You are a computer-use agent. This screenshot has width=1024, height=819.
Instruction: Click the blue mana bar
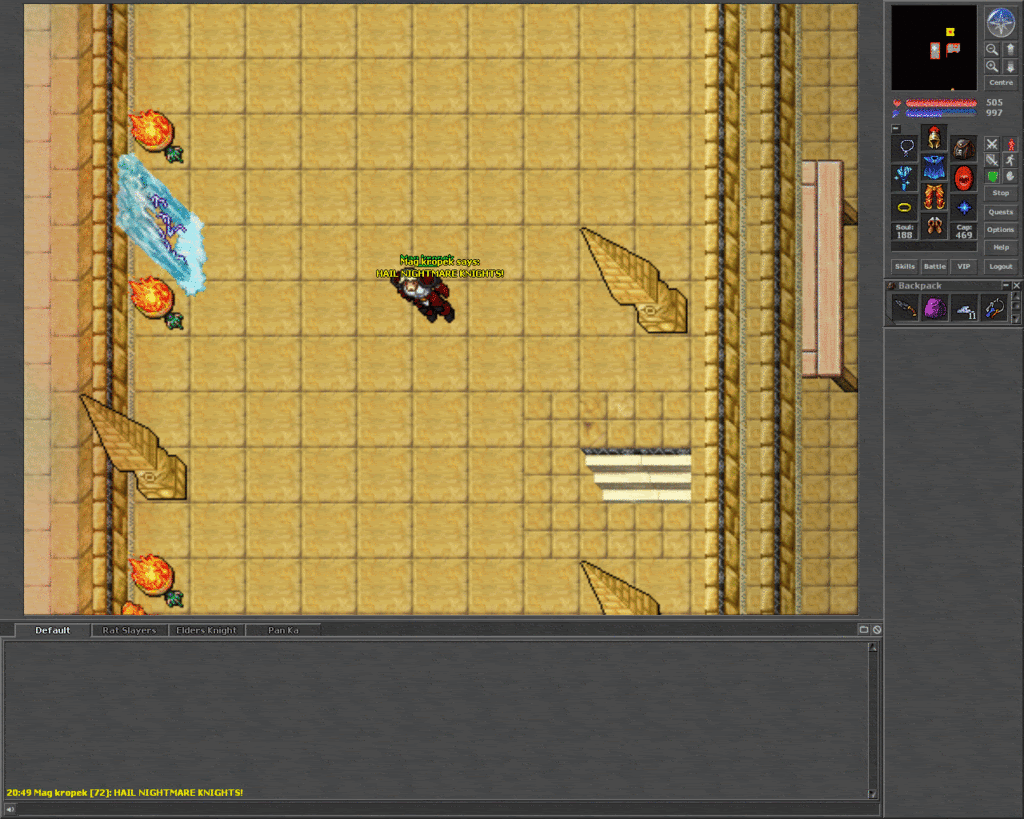941,113
